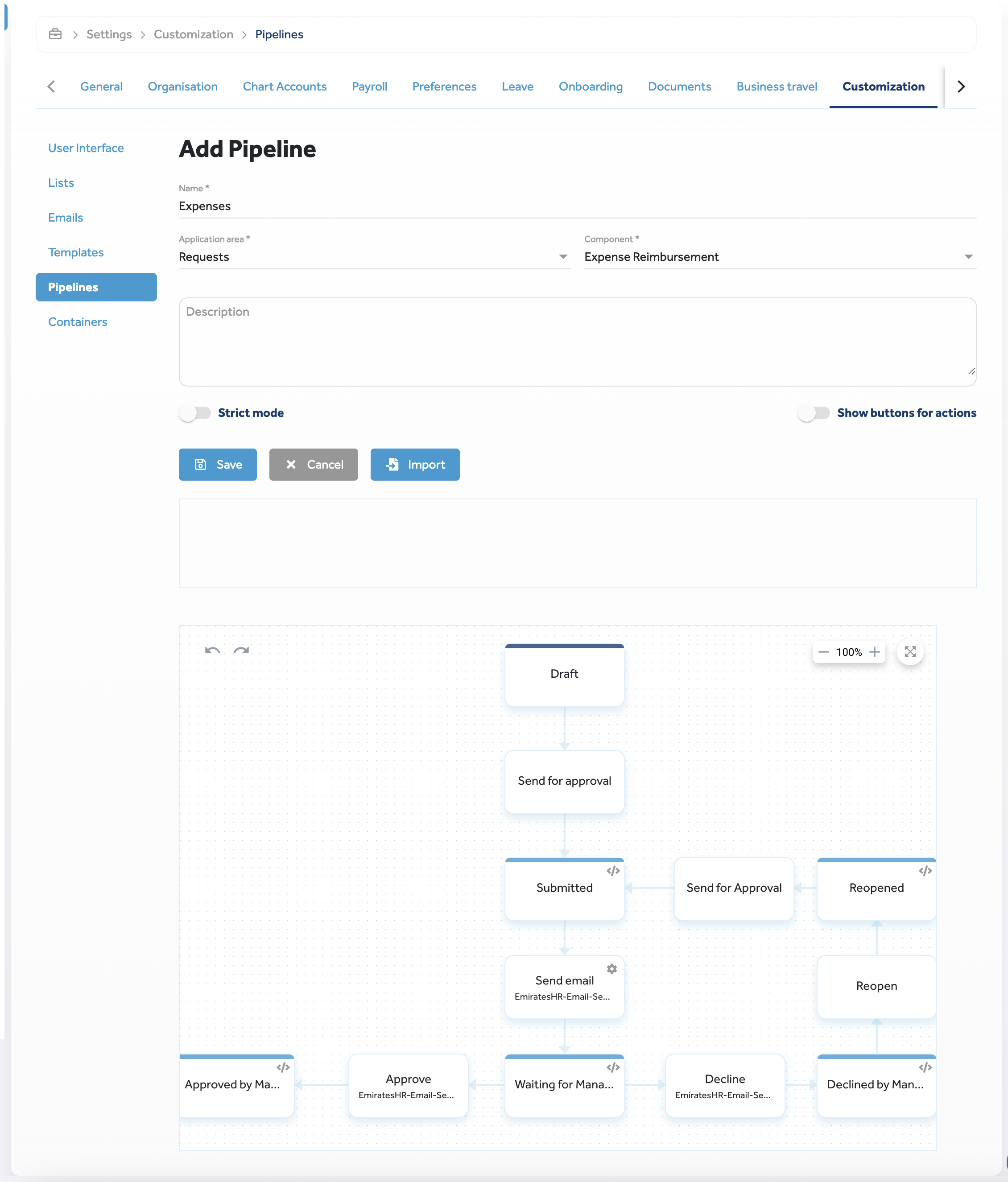The image size is (1008, 1182).
Task: Click the Name input field
Action: point(577,206)
